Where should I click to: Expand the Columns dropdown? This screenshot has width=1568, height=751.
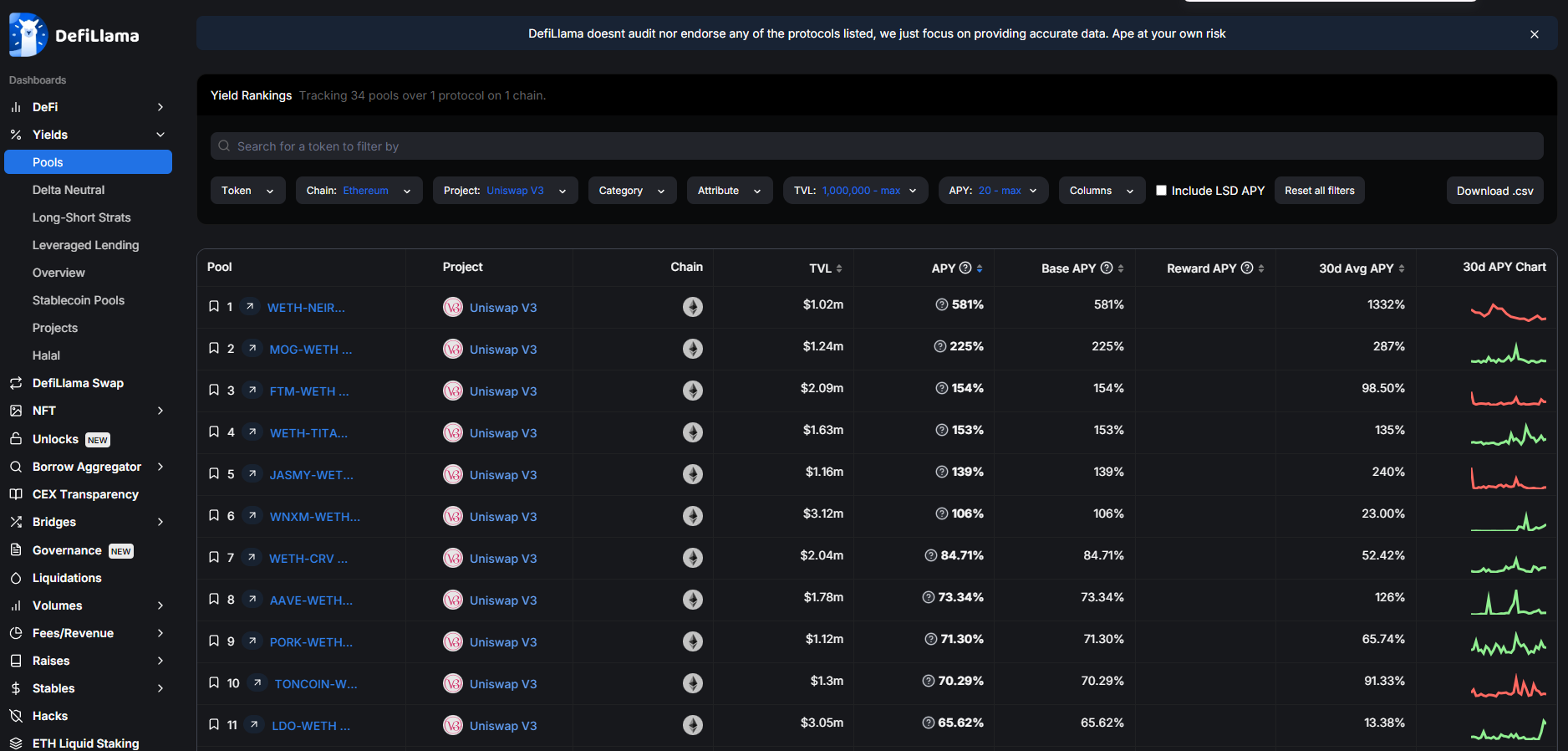point(1101,191)
